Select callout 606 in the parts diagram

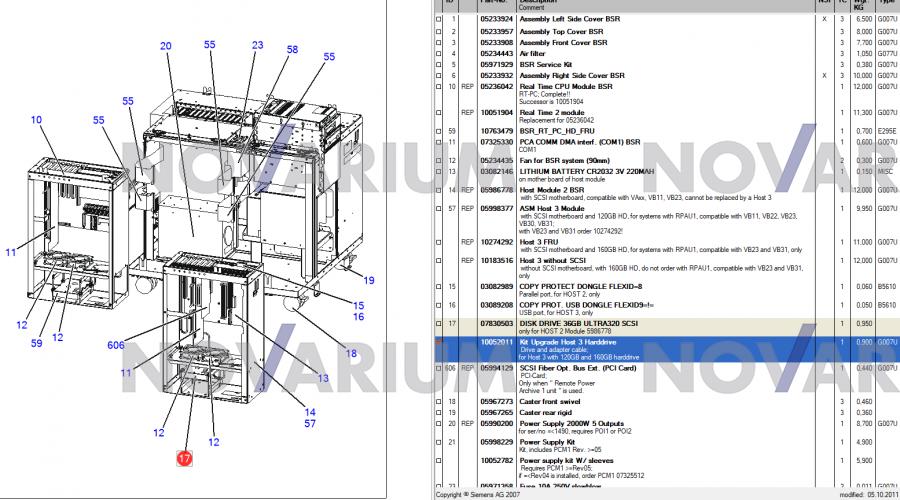point(118,345)
